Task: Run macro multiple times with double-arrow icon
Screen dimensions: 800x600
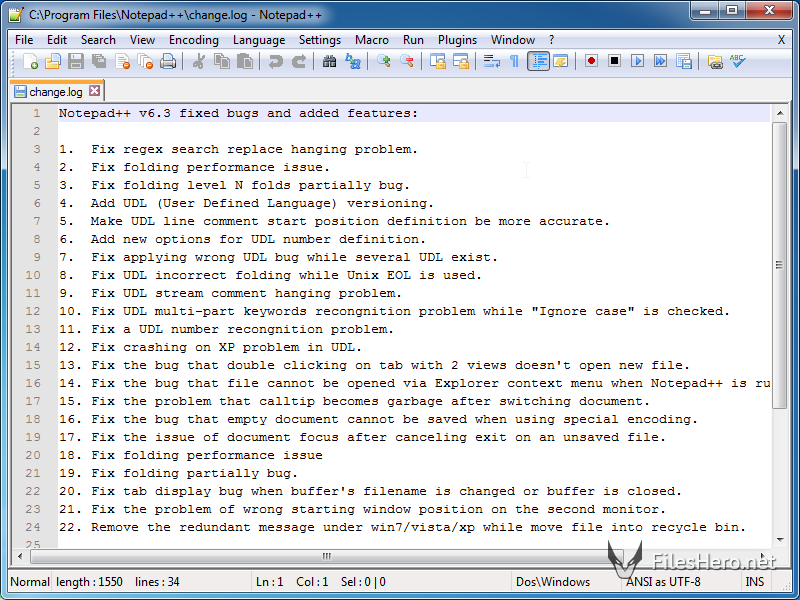Action: pyautogui.click(x=660, y=62)
